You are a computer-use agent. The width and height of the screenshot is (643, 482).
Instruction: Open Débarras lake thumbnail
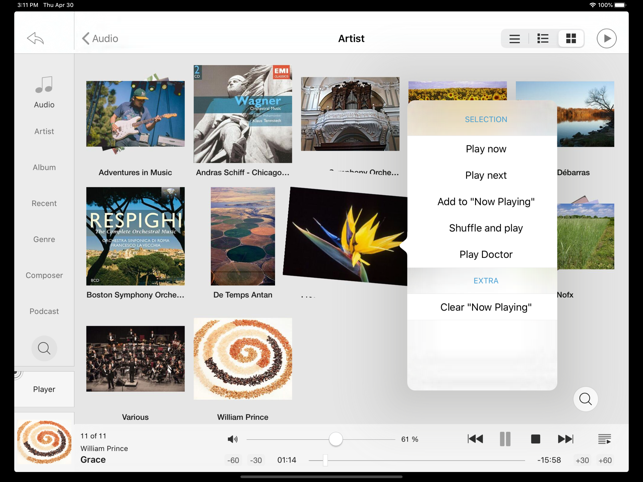tap(586, 114)
